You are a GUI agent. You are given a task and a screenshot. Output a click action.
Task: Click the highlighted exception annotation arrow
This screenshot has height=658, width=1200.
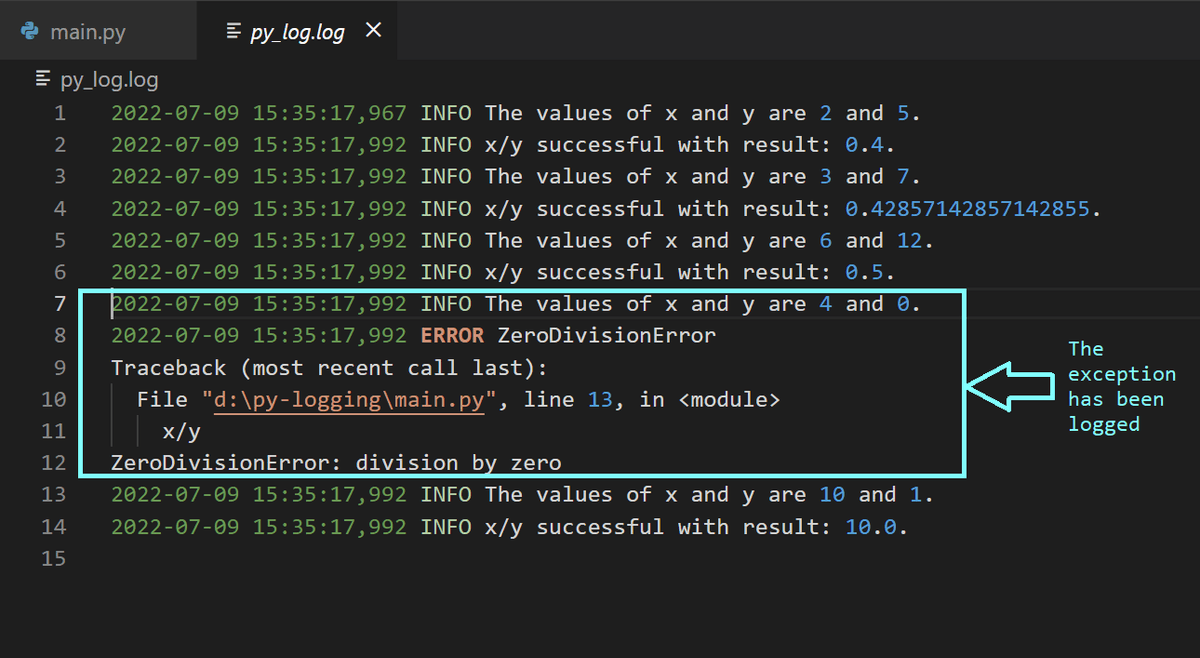(x=1010, y=385)
